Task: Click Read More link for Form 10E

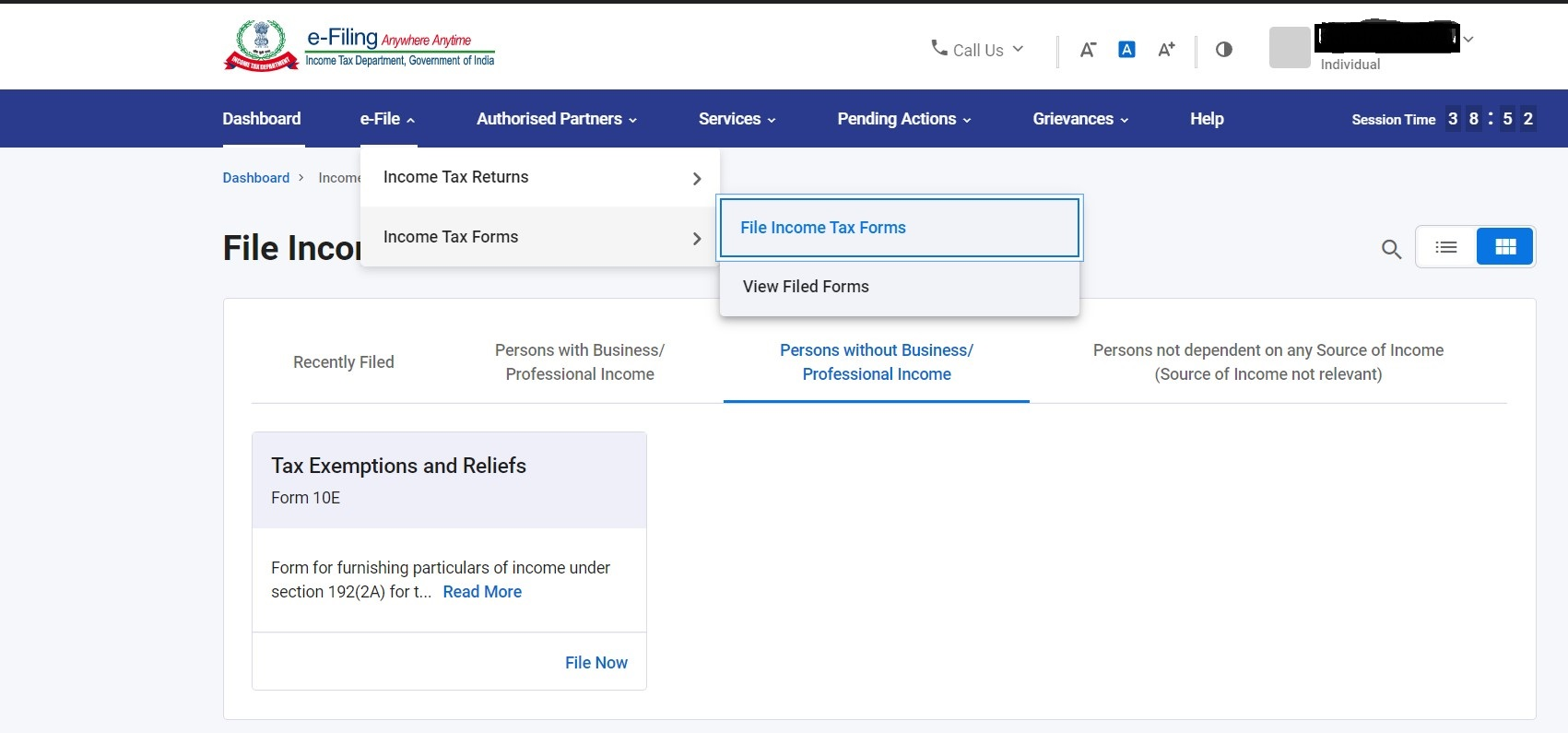Action: click(x=482, y=592)
